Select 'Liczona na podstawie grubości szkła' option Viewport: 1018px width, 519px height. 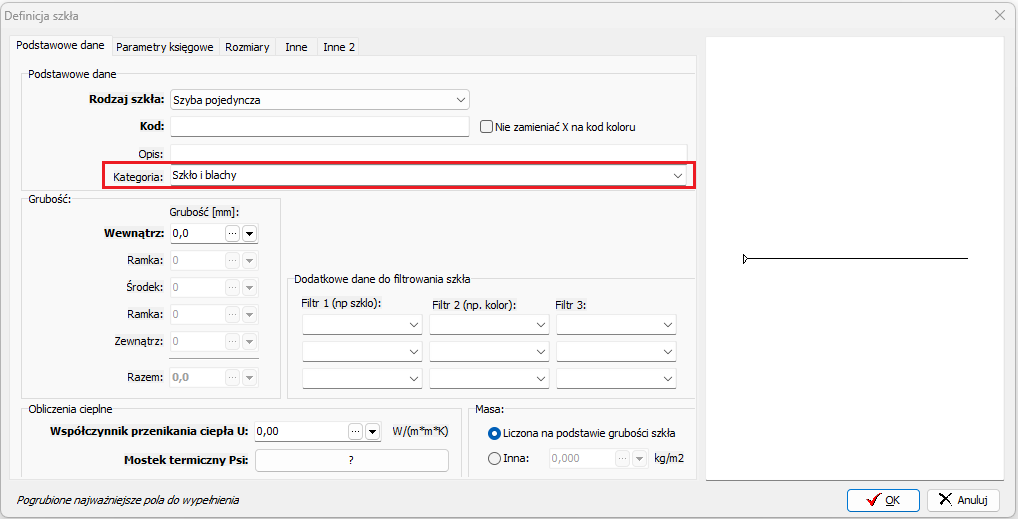(494, 433)
